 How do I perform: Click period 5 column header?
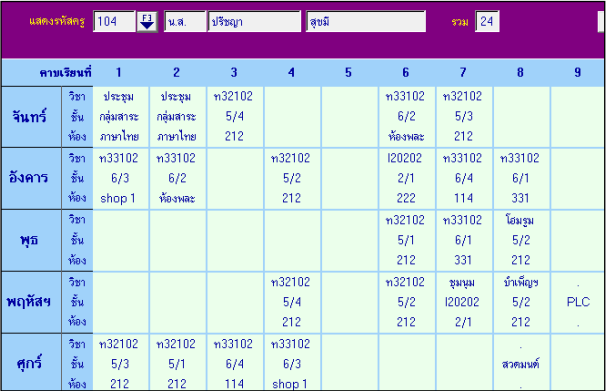[348, 72]
